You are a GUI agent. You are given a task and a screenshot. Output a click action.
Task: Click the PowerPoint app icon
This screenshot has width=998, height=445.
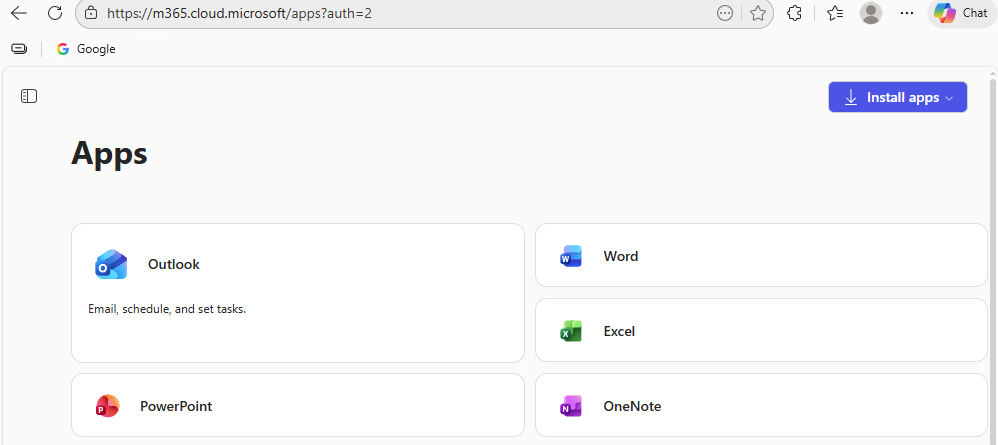coord(107,406)
